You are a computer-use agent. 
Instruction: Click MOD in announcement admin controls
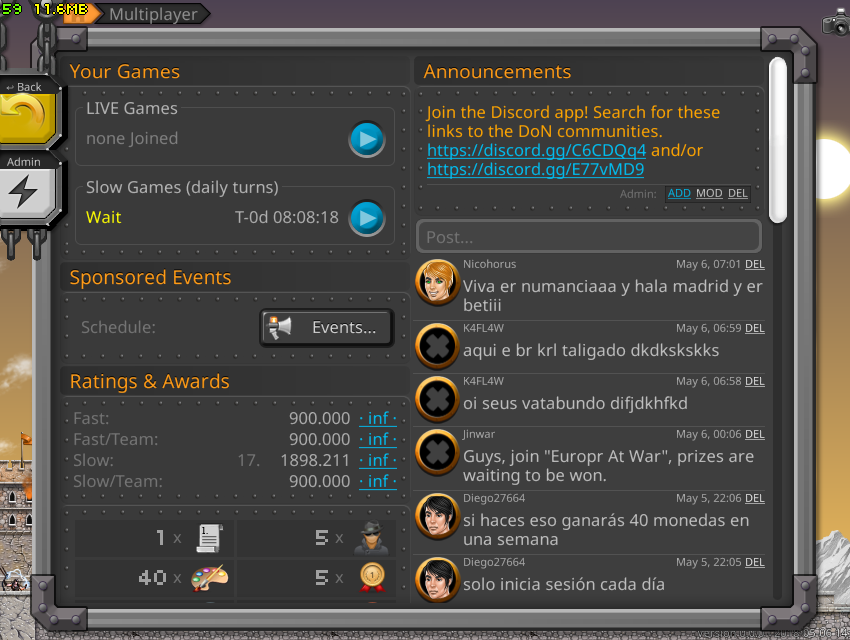(709, 193)
